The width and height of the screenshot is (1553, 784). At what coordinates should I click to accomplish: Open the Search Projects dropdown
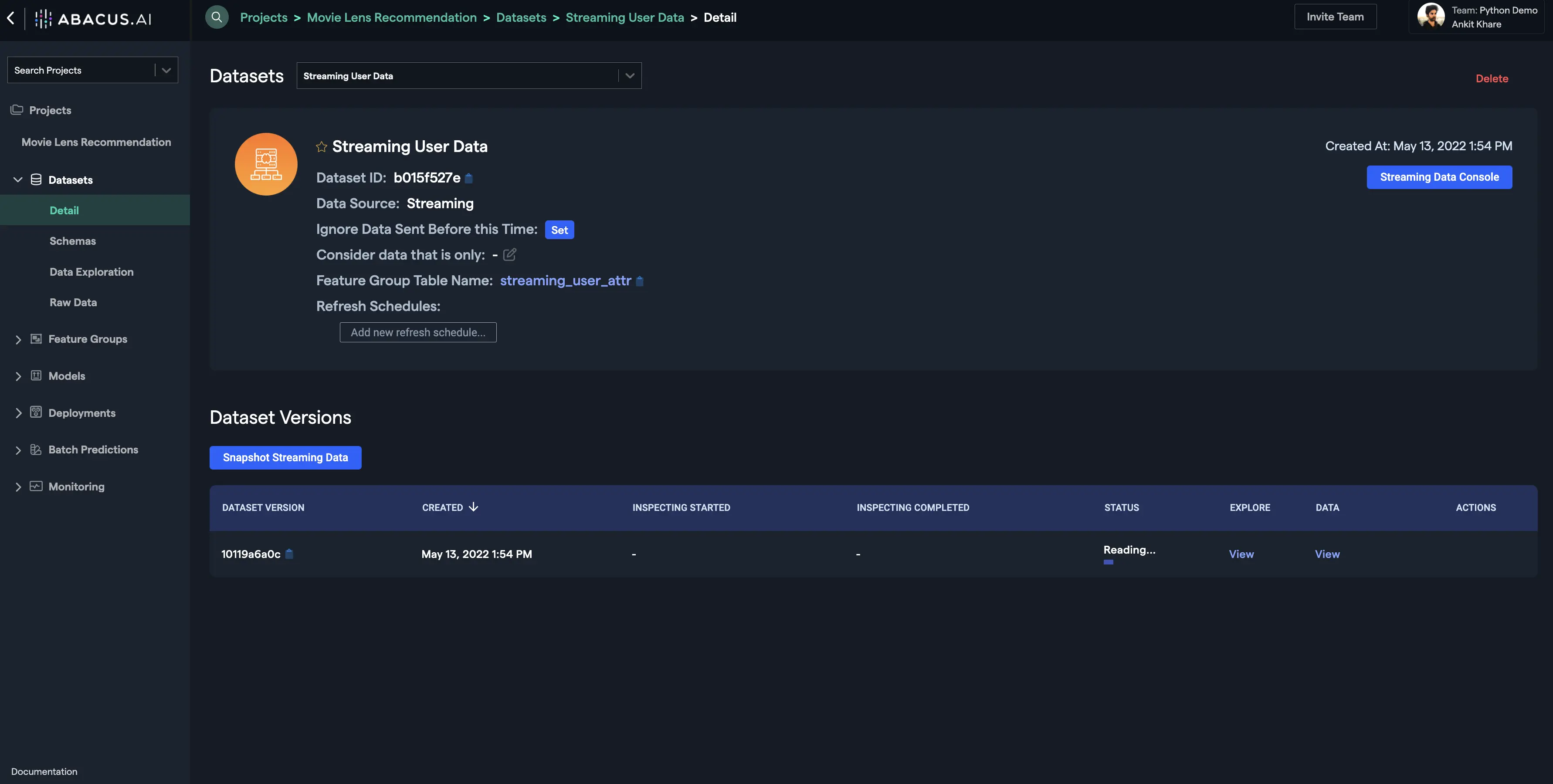point(166,71)
